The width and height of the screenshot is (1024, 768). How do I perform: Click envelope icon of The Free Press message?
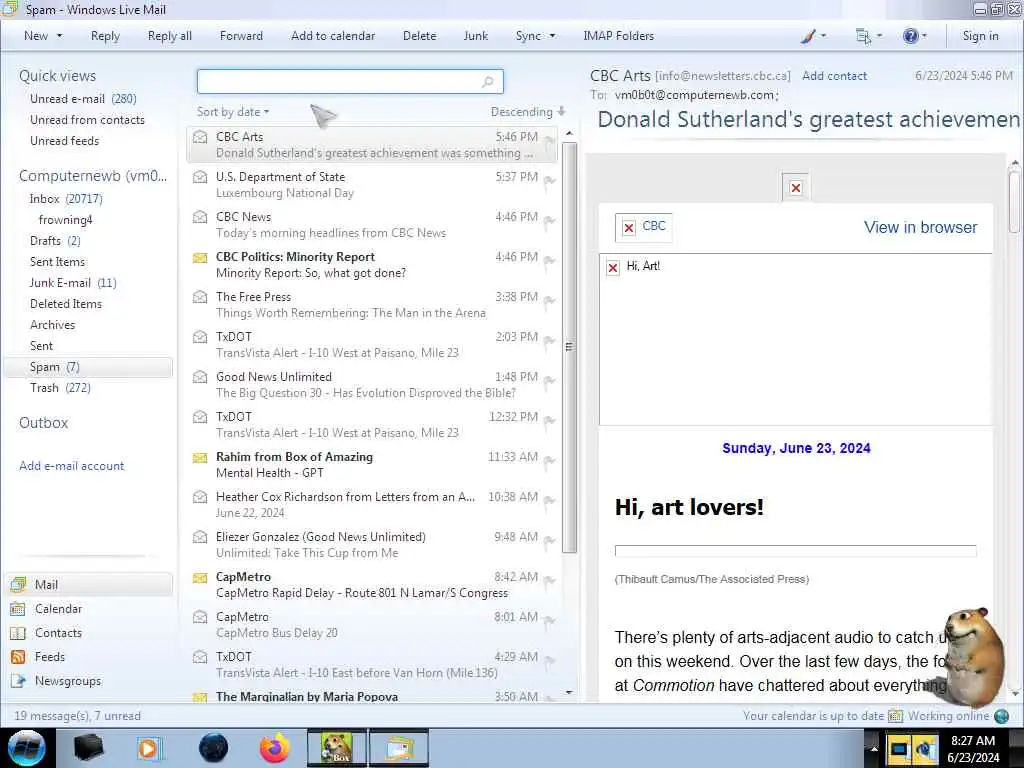[x=200, y=297]
